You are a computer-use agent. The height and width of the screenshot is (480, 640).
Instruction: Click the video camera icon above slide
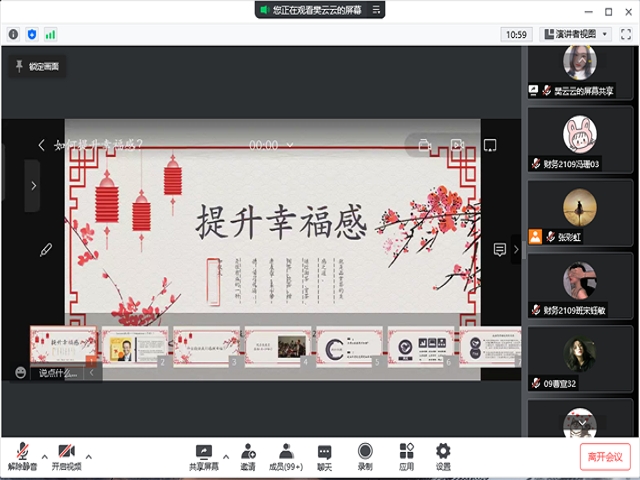(x=457, y=145)
